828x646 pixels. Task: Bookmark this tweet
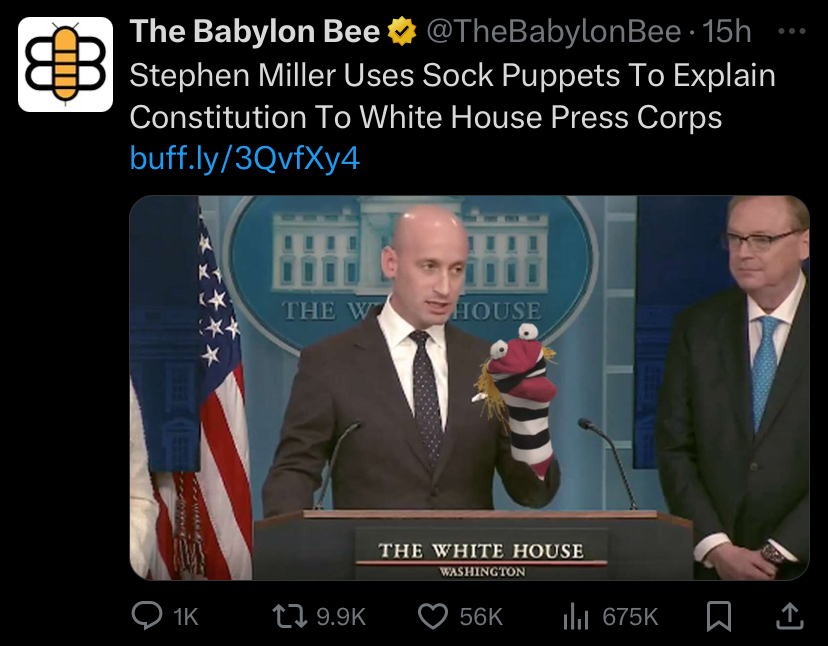[719, 616]
